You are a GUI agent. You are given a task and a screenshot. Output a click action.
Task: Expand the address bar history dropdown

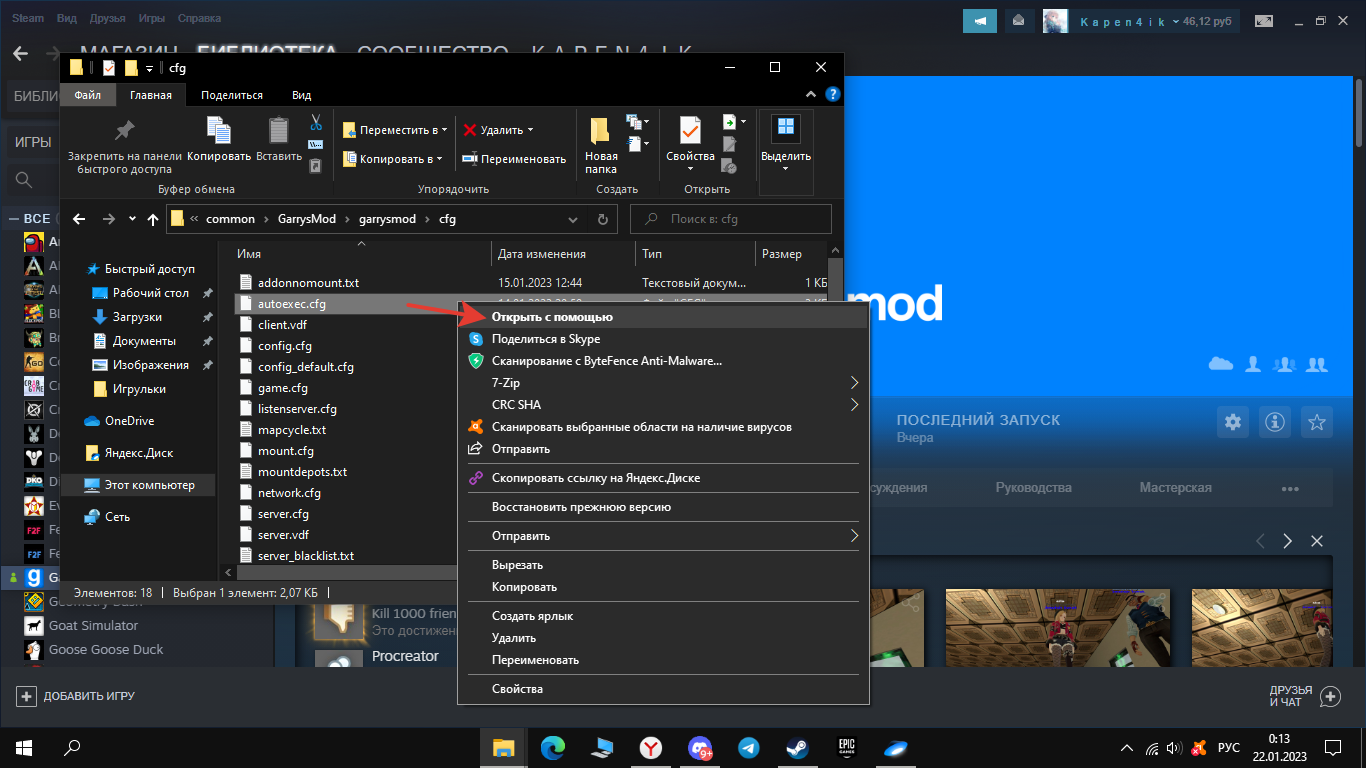tap(573, 219)
